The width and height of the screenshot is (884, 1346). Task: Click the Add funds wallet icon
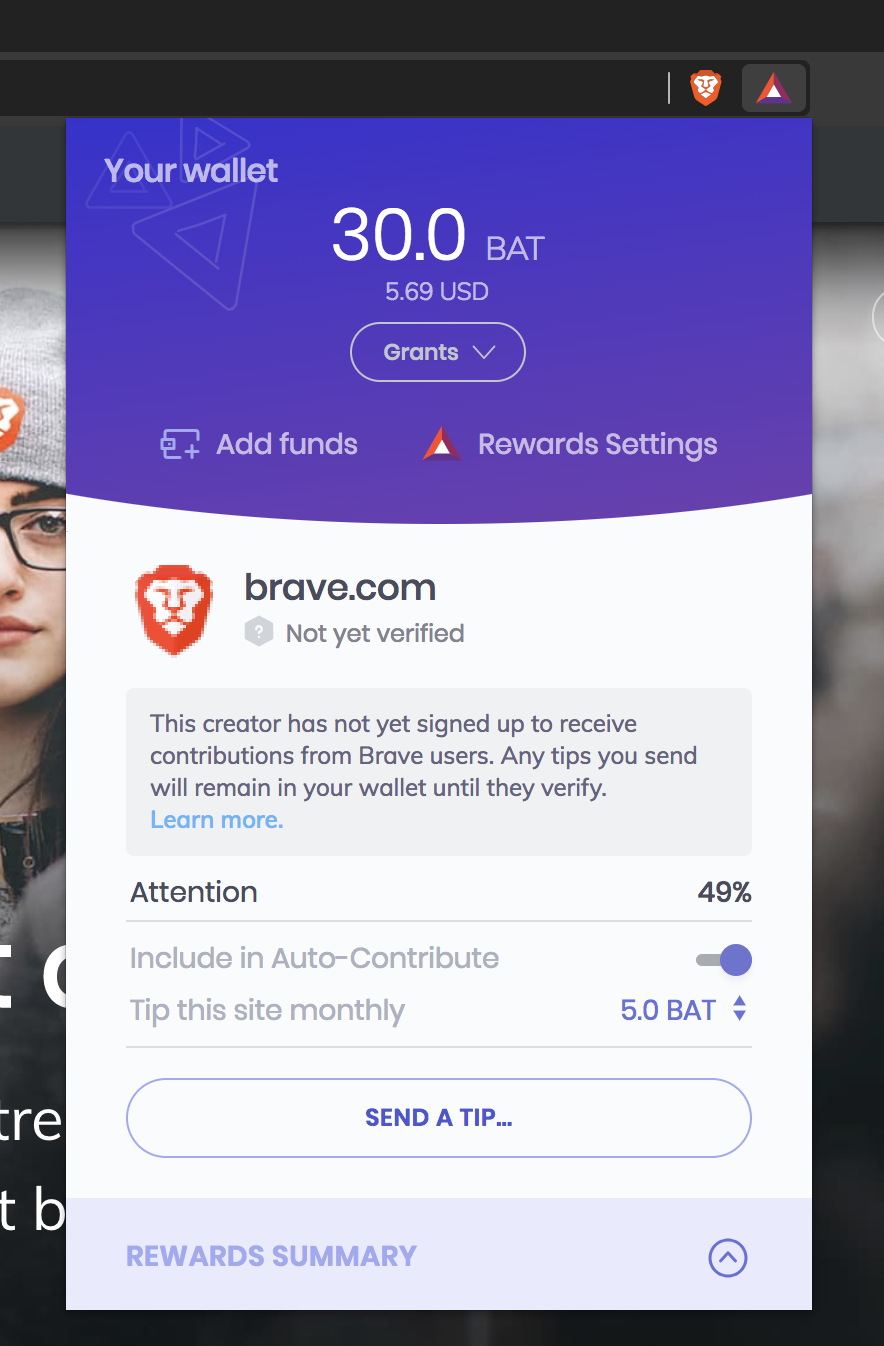[x=180, y=444]
